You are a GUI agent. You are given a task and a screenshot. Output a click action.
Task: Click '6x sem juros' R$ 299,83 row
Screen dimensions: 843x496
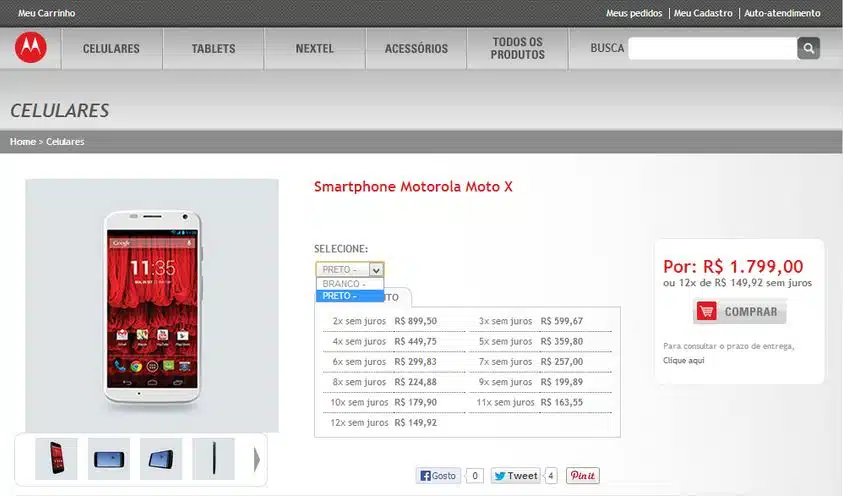pos(394,362)
